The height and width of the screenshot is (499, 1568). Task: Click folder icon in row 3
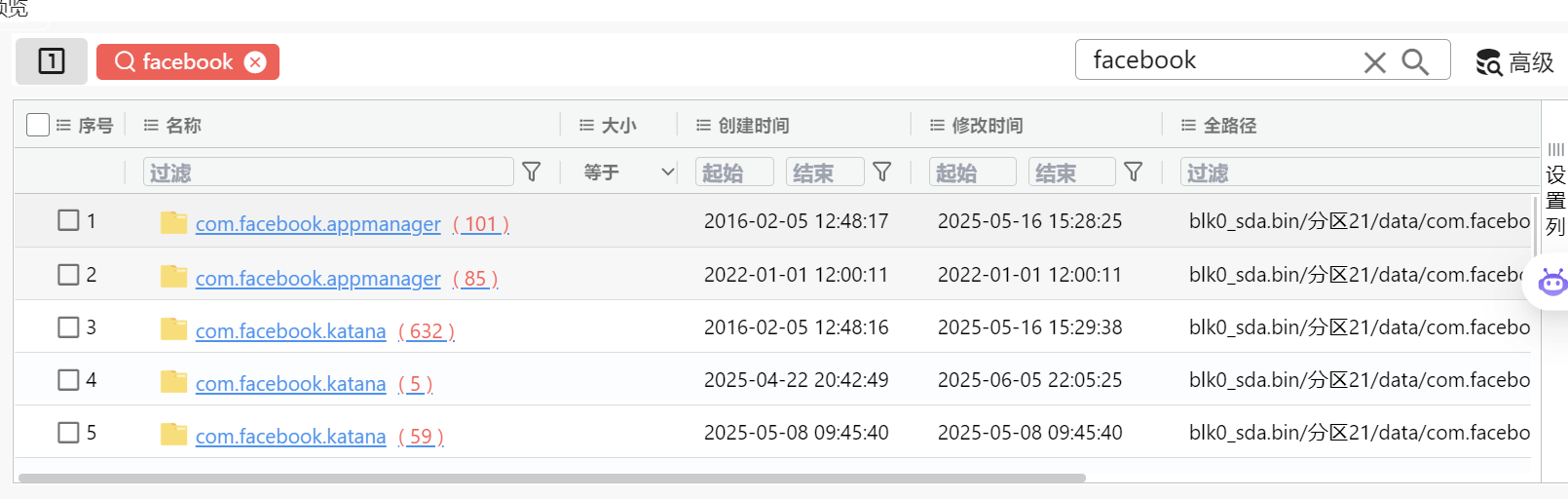tap(173, 328)
